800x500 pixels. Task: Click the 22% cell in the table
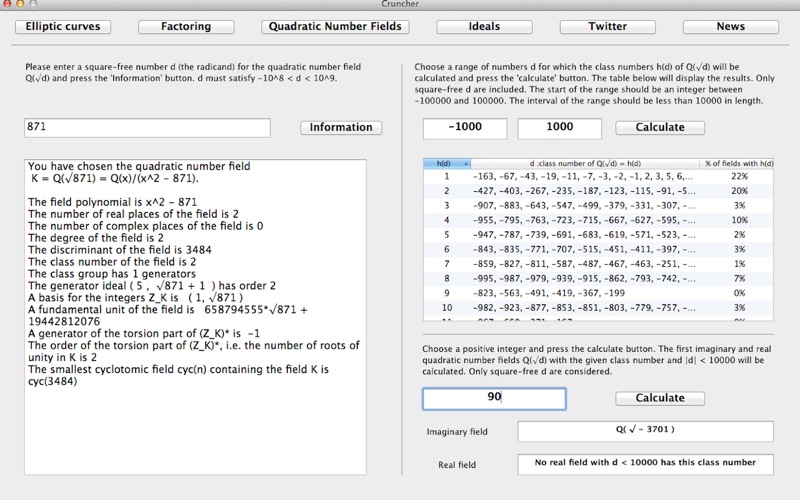tap(739, 177)
